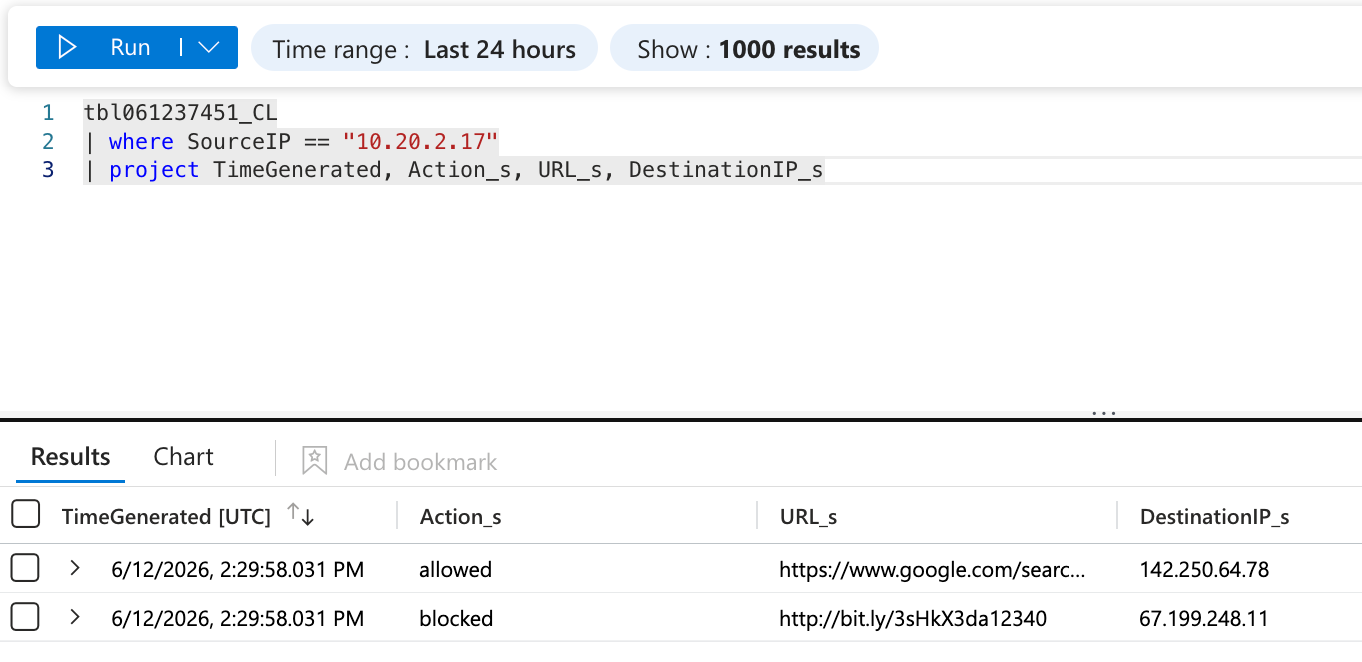Click destination IP 67.199.248.11
Screen dimensions: 1362x662
point(1204,618)
